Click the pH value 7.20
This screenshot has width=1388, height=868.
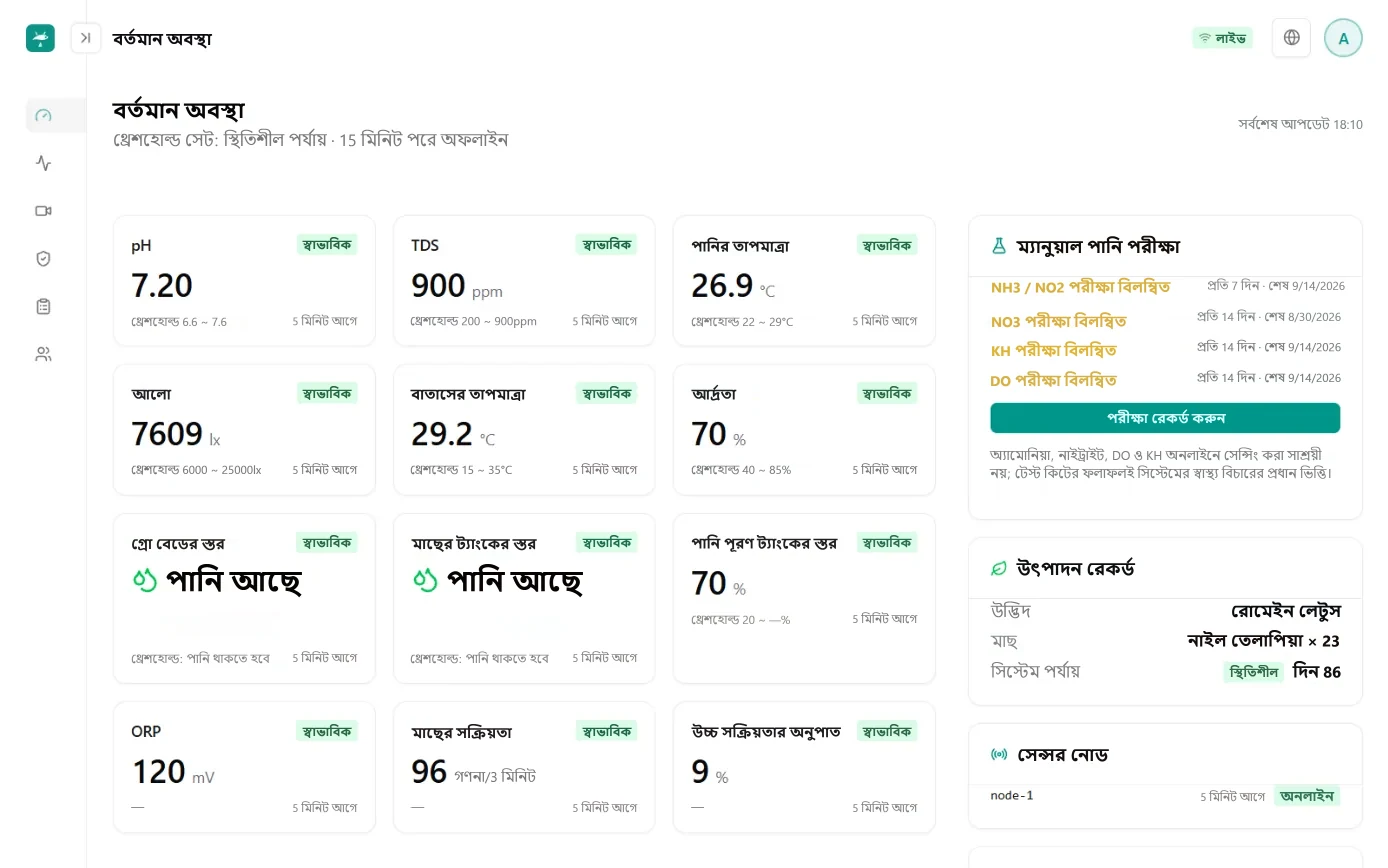[162, 286]
